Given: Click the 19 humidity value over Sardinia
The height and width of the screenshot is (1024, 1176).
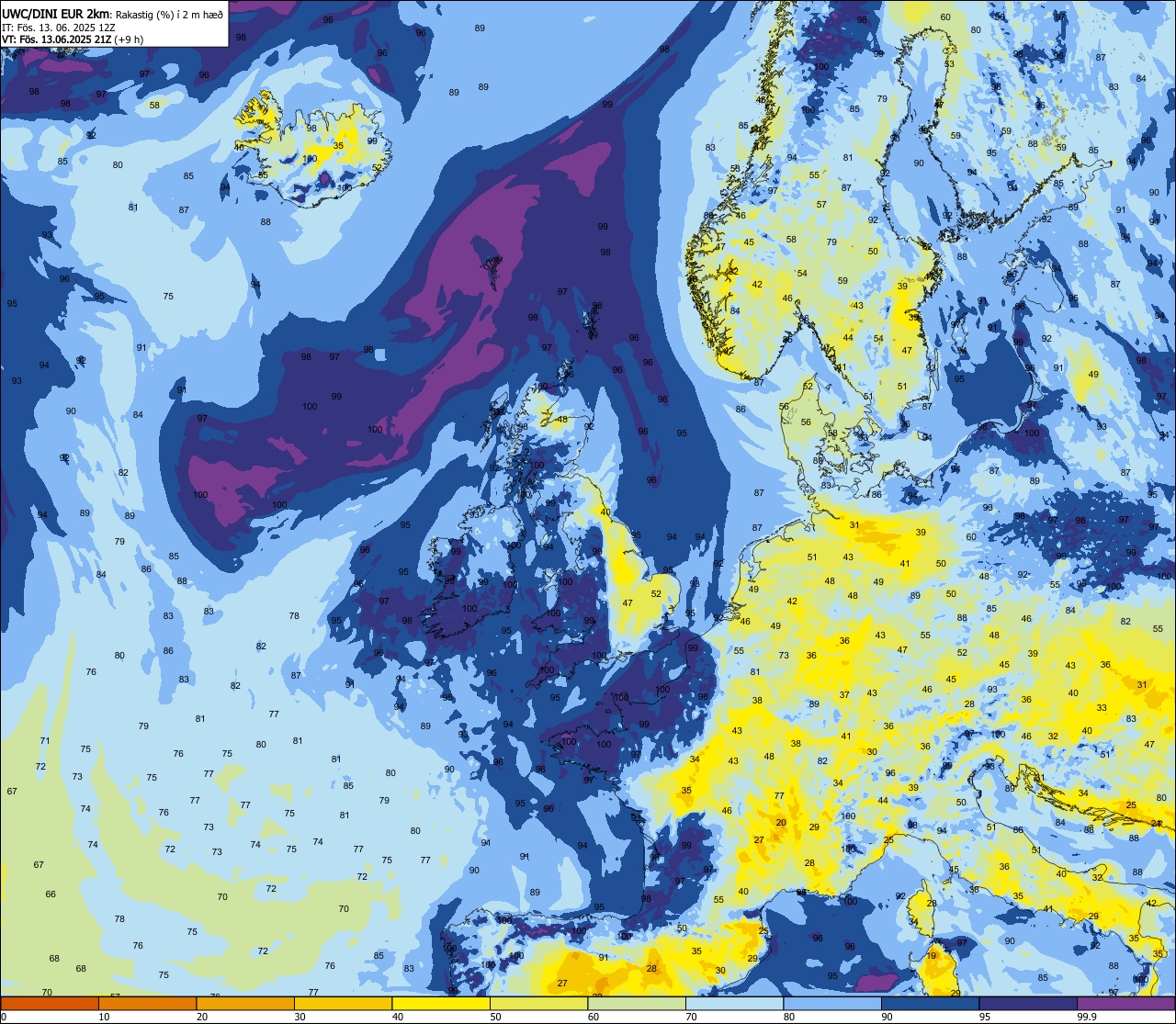Looking at the screenshot, I should [931, 956].
